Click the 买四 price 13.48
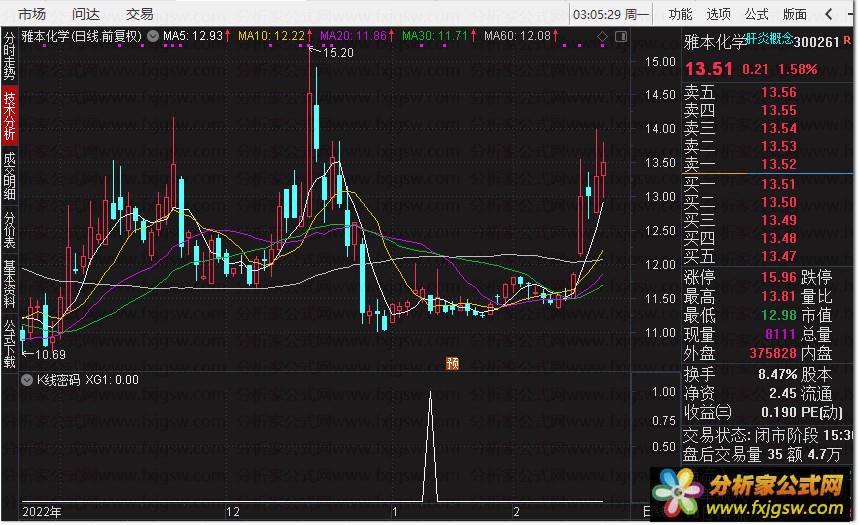This screenshot has height=525, width=860. pyautogui.click(x=779, y=238)
